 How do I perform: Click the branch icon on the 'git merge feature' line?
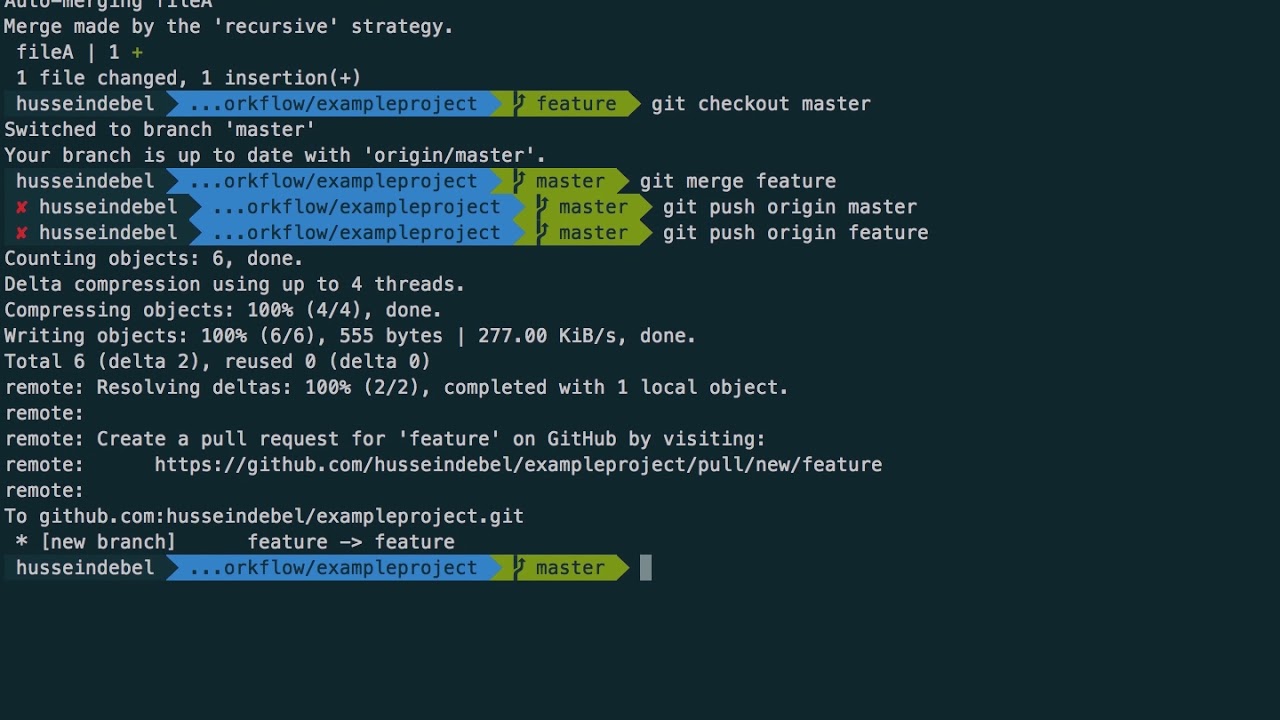point(520,181)
